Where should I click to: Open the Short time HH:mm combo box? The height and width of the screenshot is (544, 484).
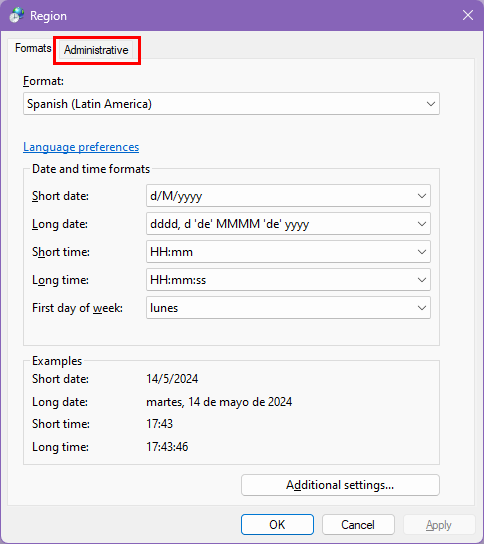(288, 252)
